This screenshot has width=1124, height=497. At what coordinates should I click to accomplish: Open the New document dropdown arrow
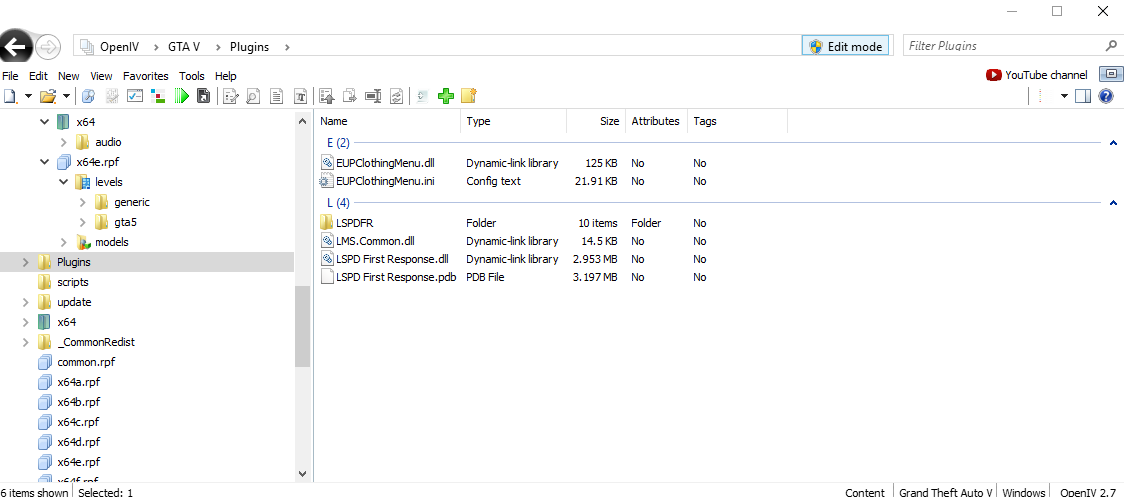(x=29, y=95)
